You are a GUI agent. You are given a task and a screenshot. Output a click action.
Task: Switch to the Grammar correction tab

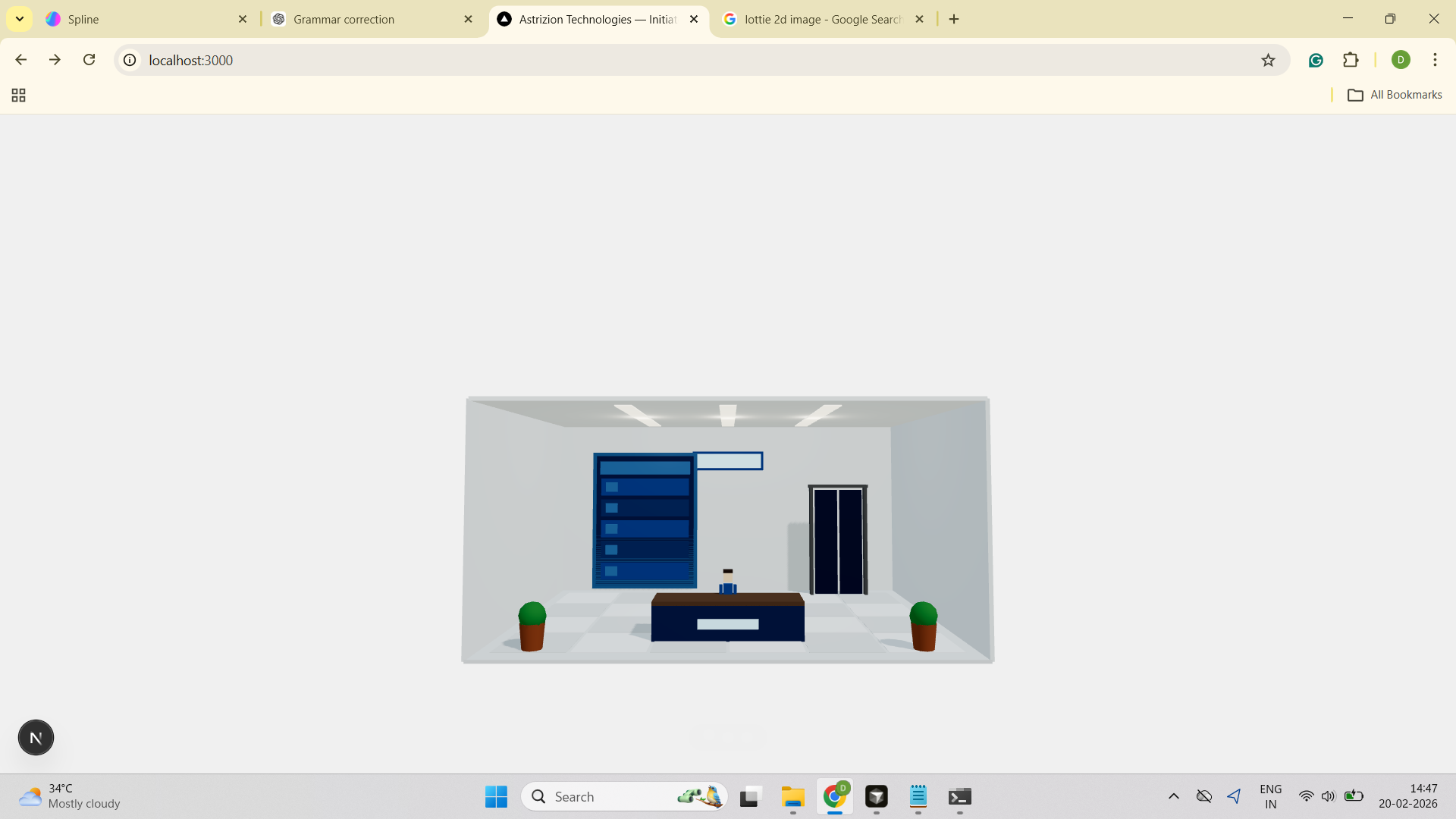coord(364,19)
